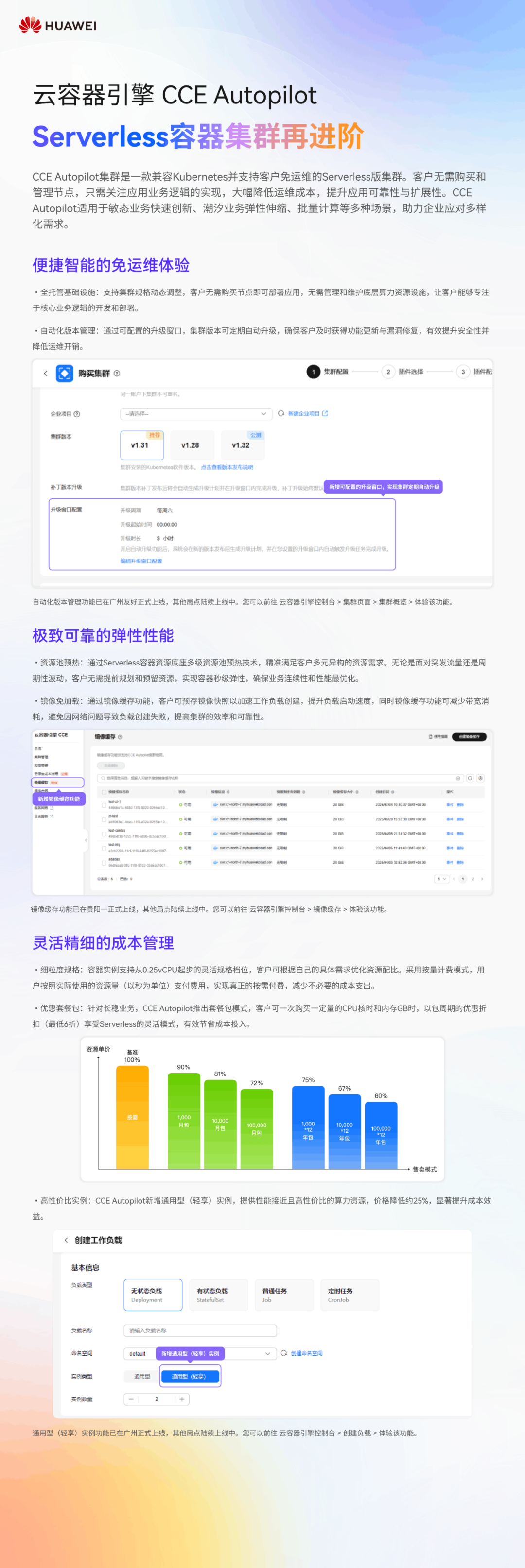Viewport: 525px width, 1568px height.
Task: Click the green 10,000 月包 81% bar
Action: point(221,1125)
